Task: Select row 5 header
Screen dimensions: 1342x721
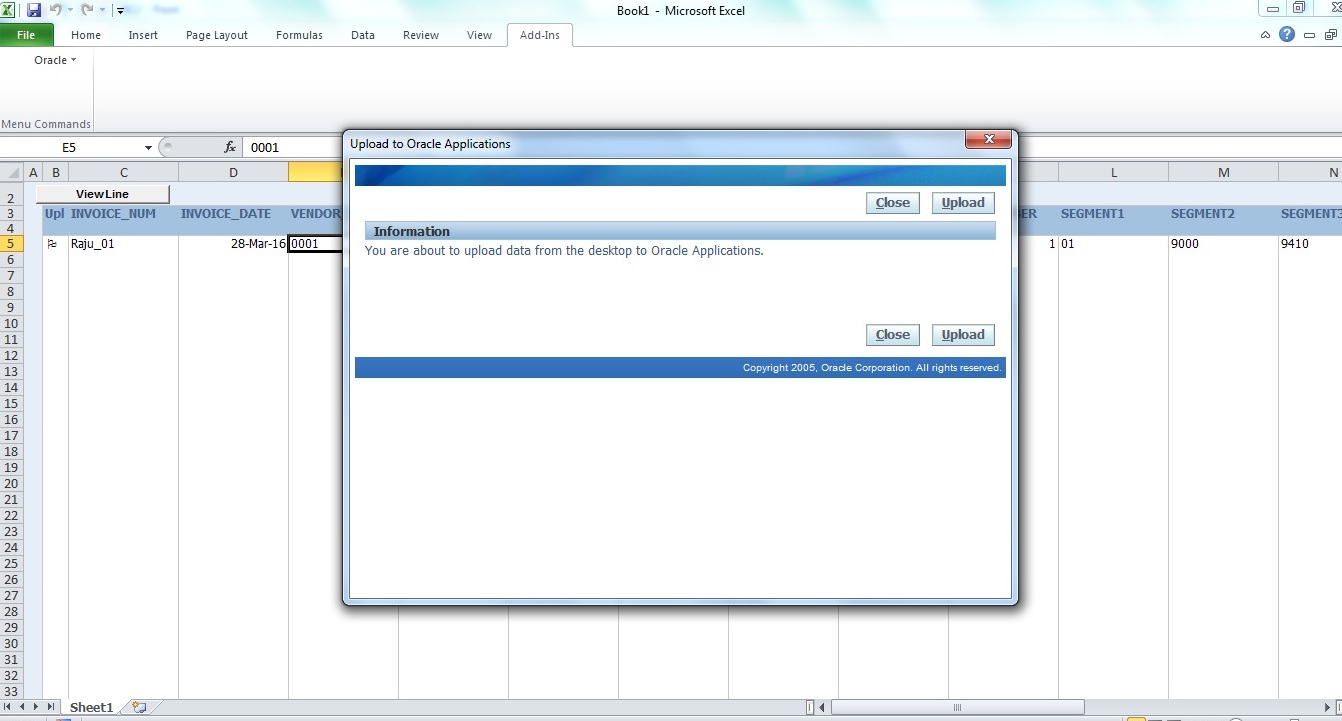Action: (x=12, y=243)
